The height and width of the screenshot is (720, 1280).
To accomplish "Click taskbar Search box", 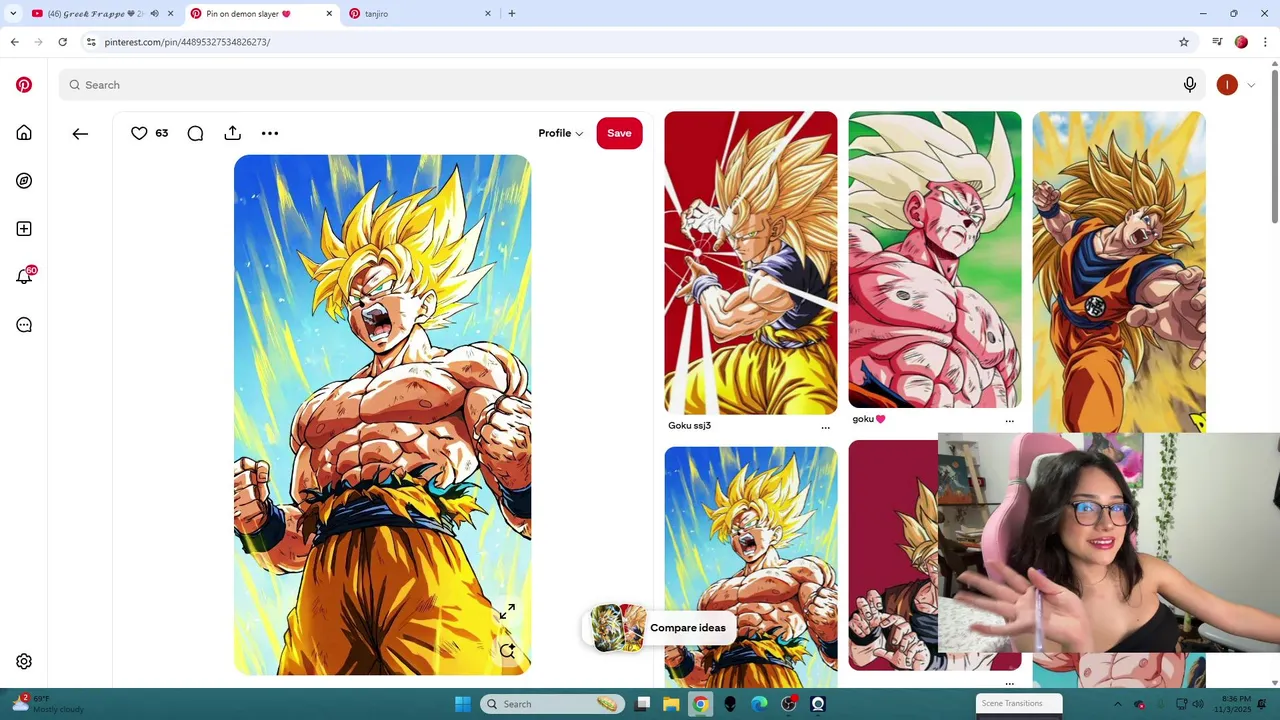I will (x=553, y=704).
